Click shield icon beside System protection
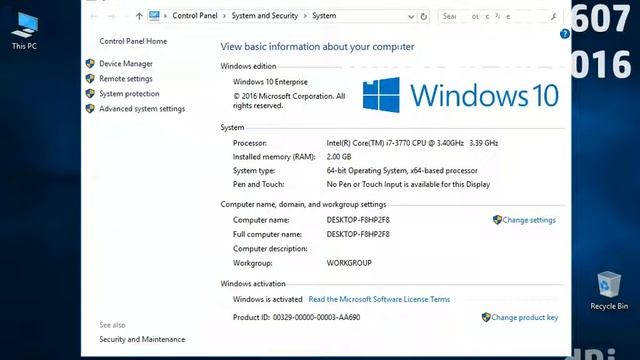640x360 pixels. point(90,93)
